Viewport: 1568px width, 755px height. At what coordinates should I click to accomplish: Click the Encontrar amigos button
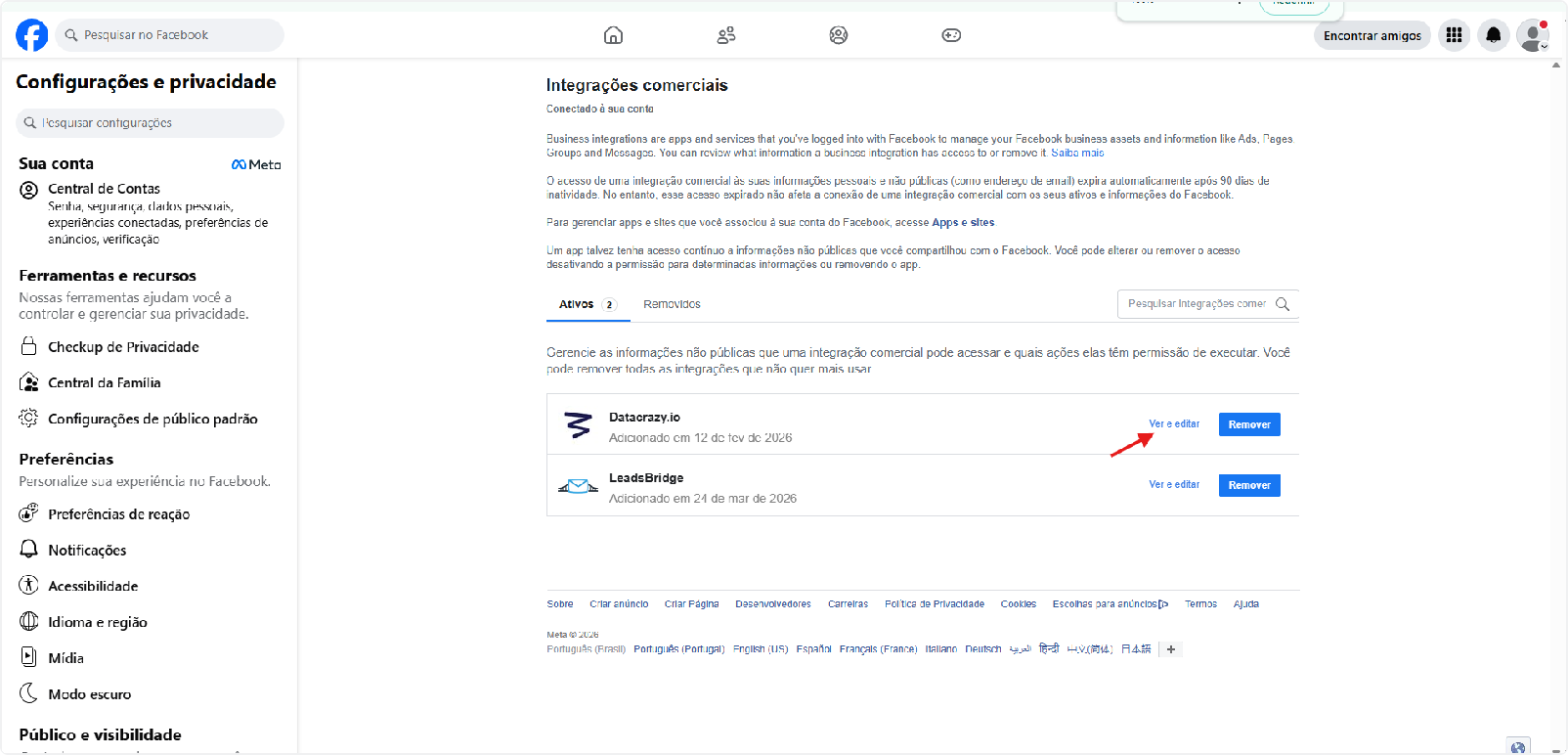tap(1372, 35)
